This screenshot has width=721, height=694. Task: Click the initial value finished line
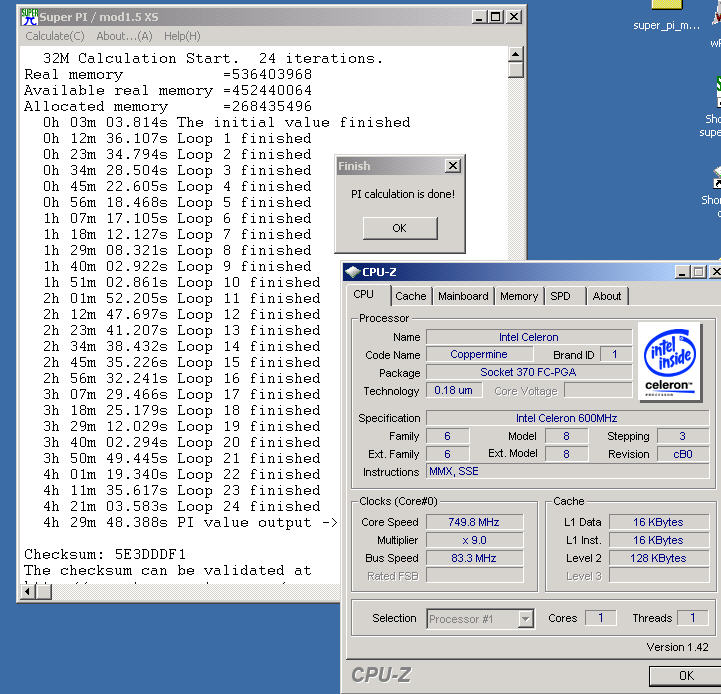pos(226,122)
